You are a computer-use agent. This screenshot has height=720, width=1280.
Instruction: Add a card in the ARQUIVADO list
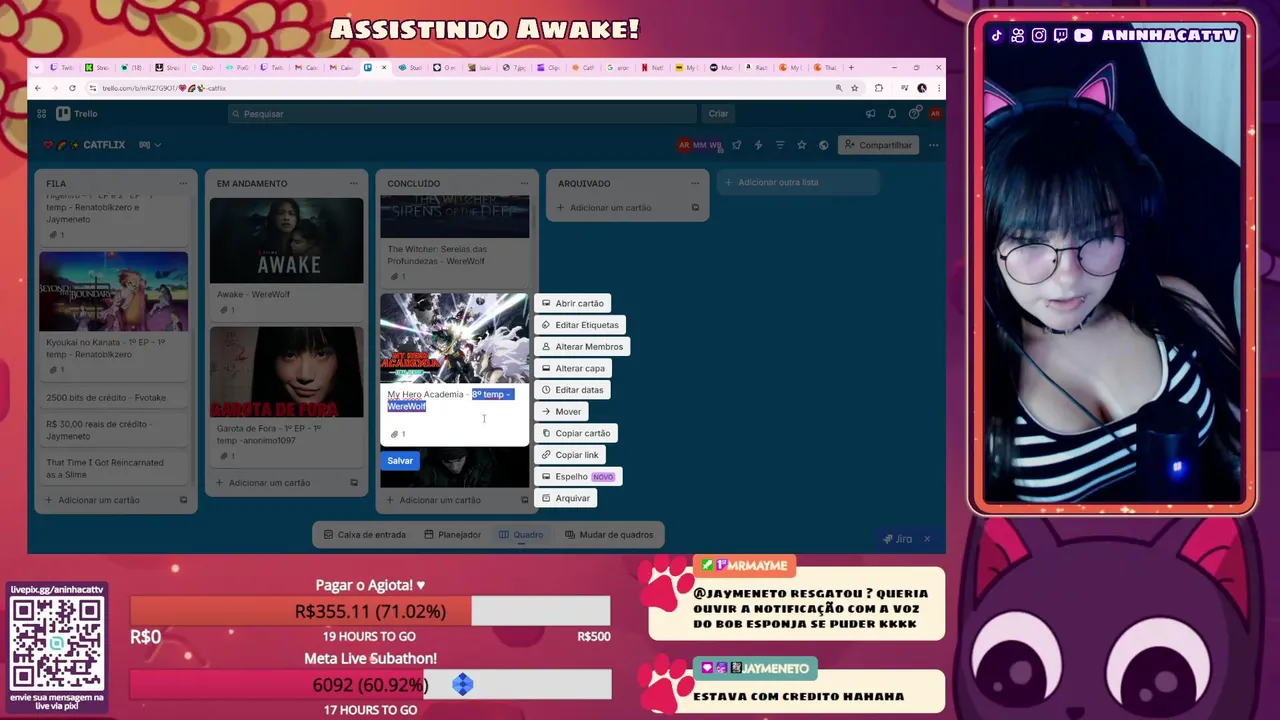[x=610, y=208]
